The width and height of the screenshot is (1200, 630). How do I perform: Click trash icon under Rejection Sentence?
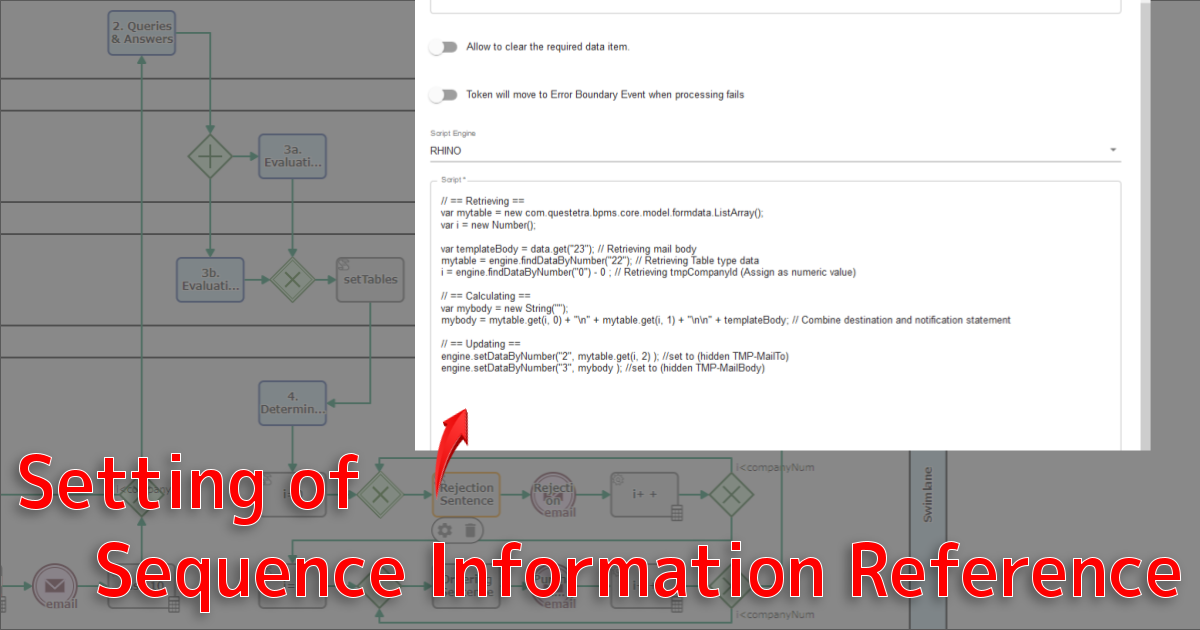click(471, 530)
